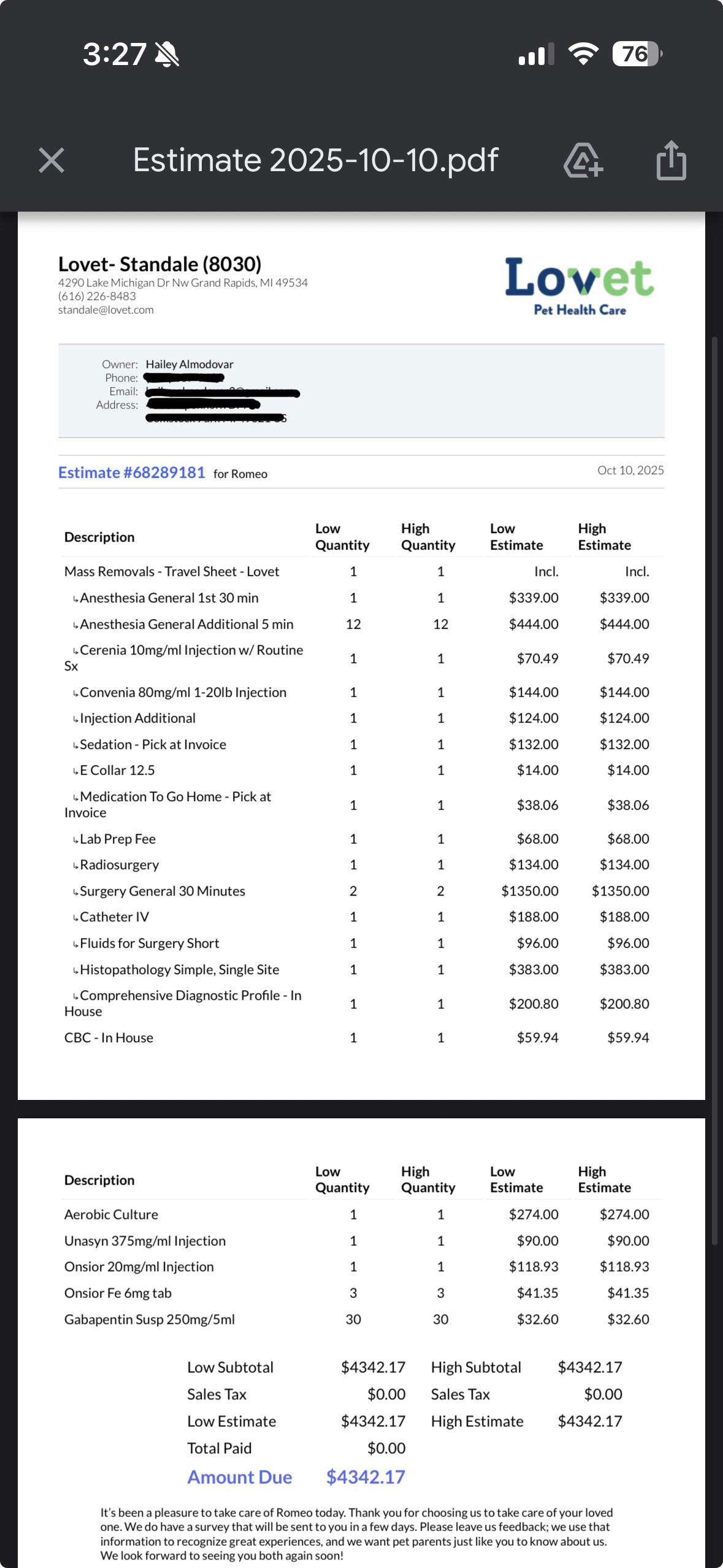Select Low Subtotal $4342.17 value

pyautogui.click(x=373, y=1367)
